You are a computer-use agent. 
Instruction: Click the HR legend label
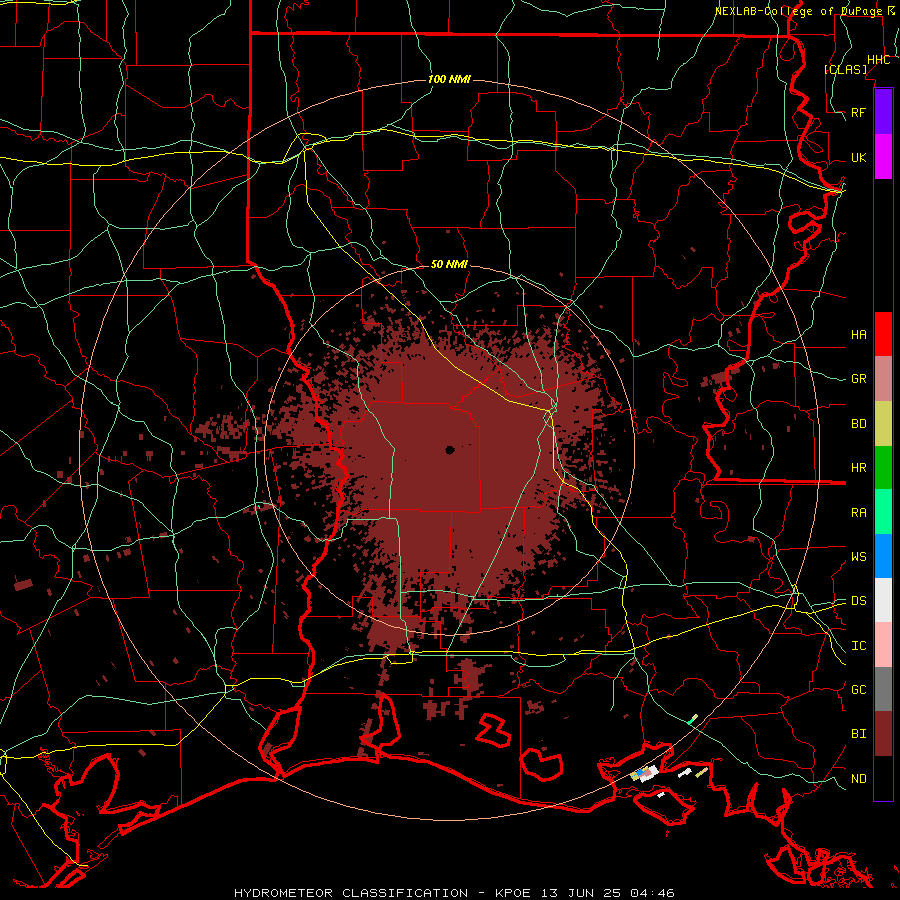[x=858, y=468]
